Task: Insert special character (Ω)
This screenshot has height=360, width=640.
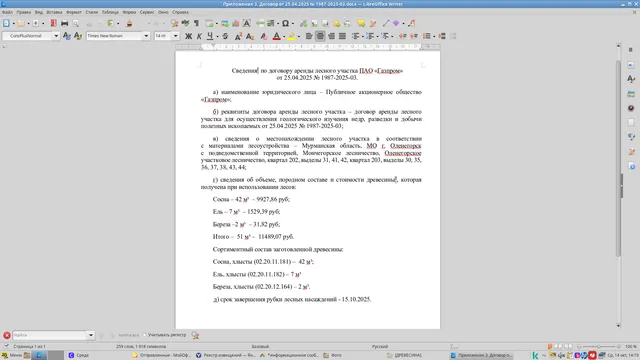Action: 285,23
